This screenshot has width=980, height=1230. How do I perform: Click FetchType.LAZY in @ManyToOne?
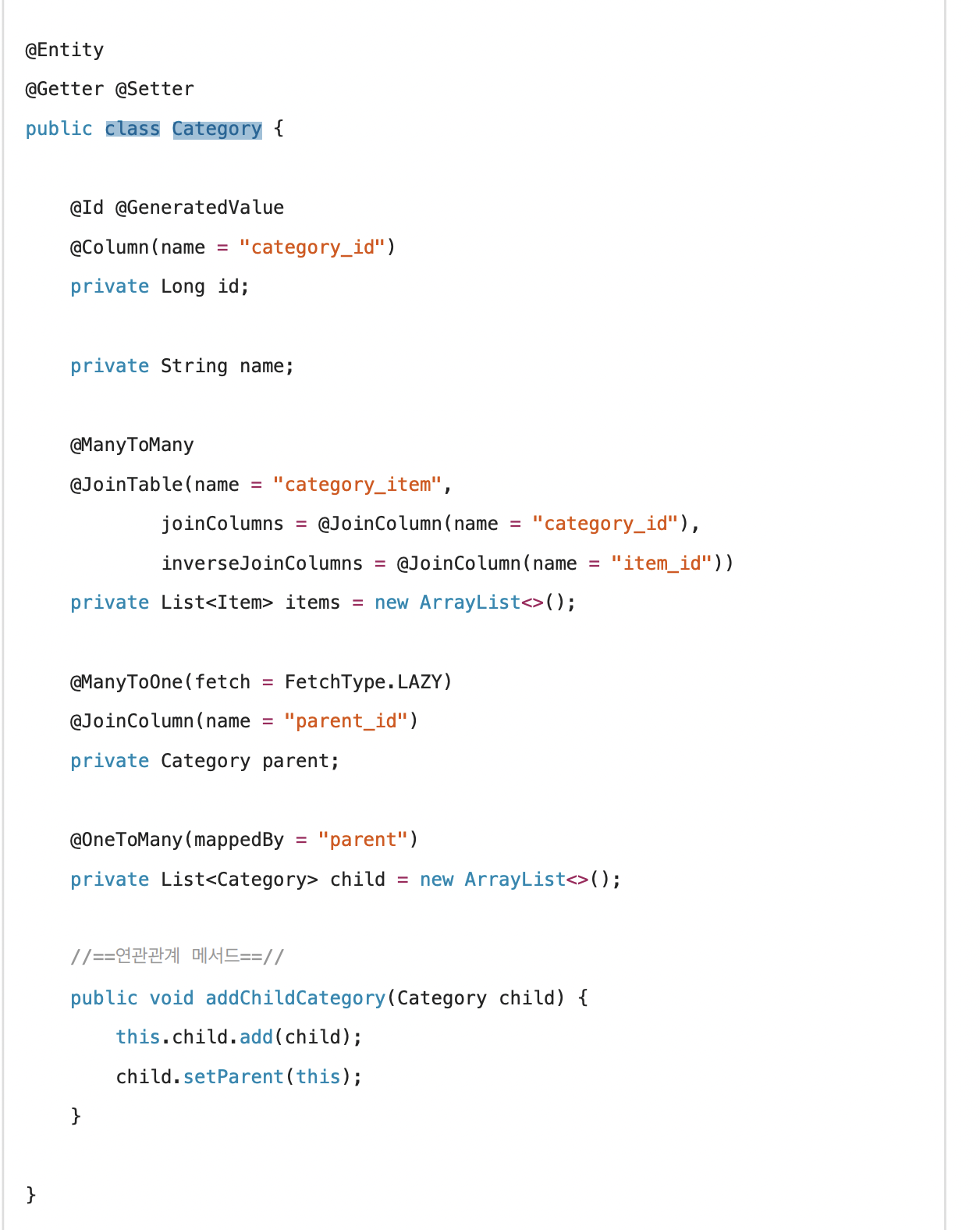(364, 682)
